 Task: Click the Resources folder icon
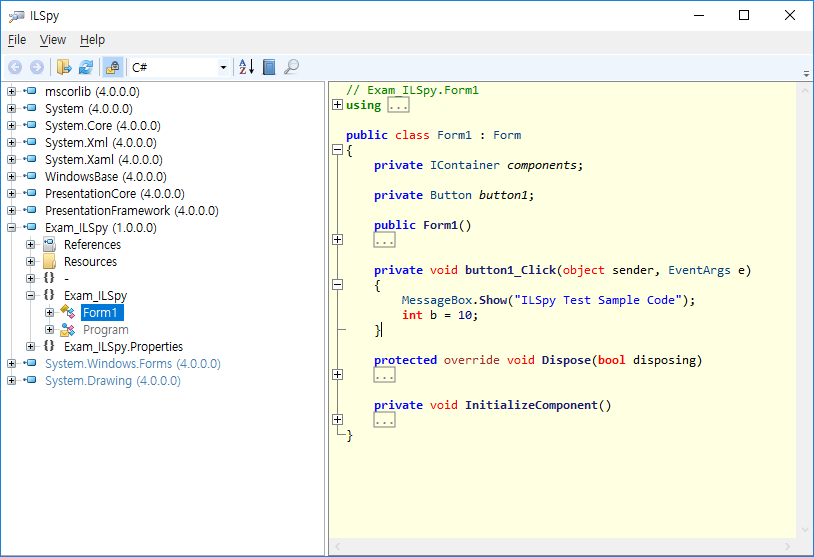coord(50,261)
